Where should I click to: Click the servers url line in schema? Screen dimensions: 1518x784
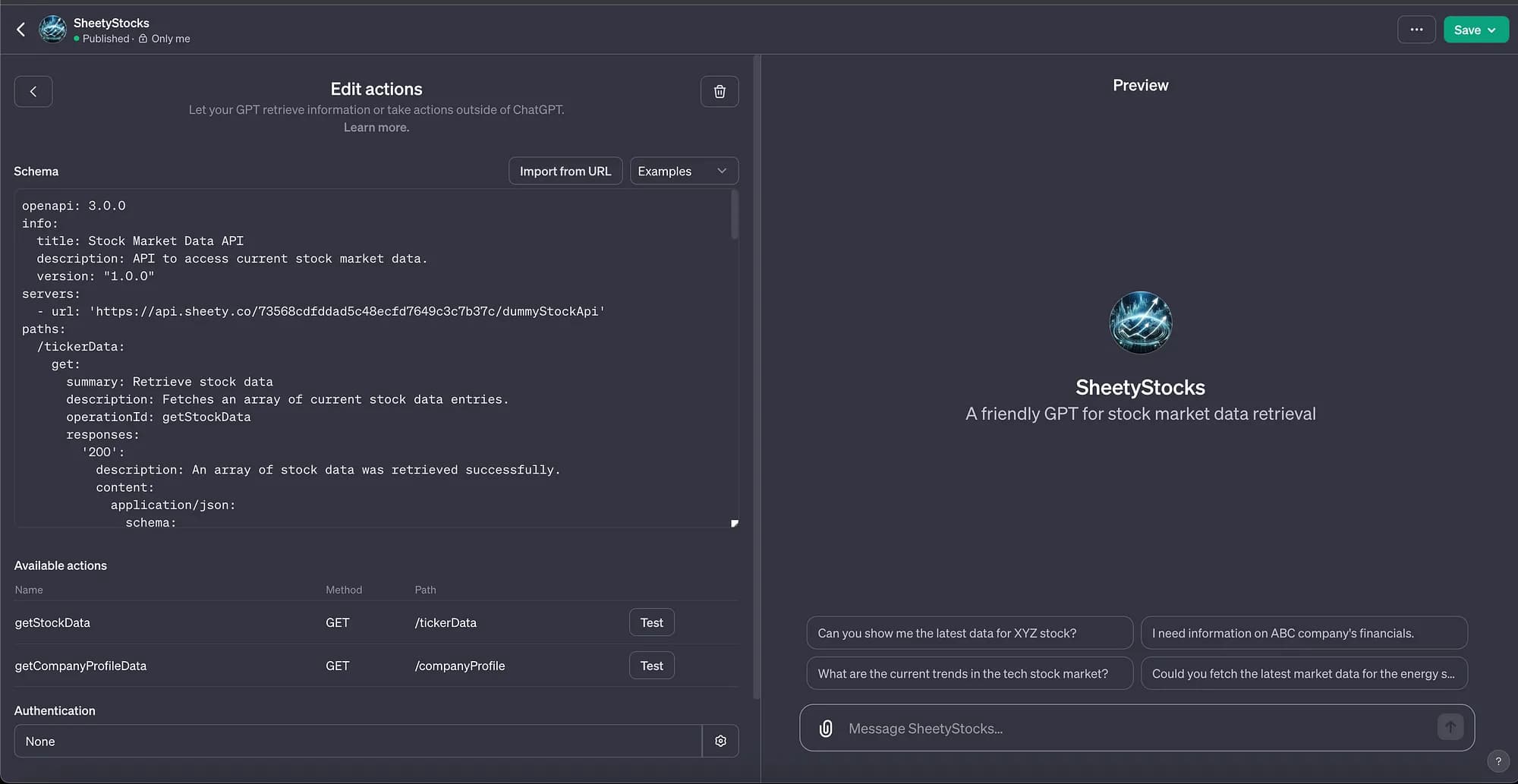coord(320,311)
